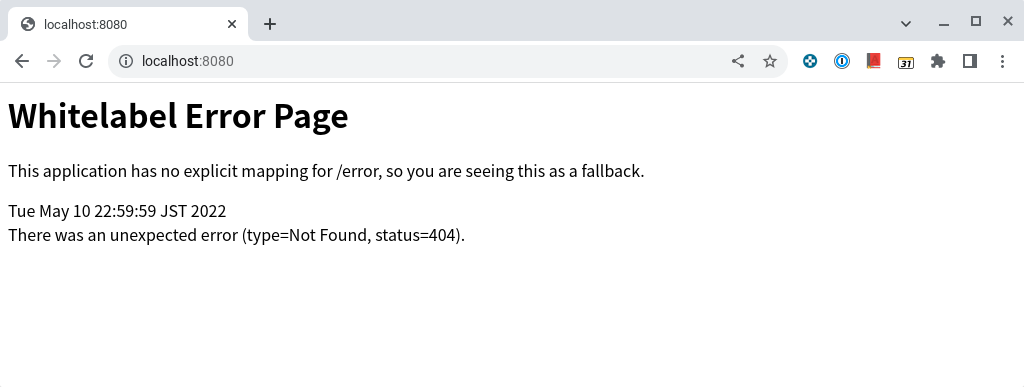The image size is (1024, 387).
Task: Open a new tab with plus button
Action: click(270, 24)
